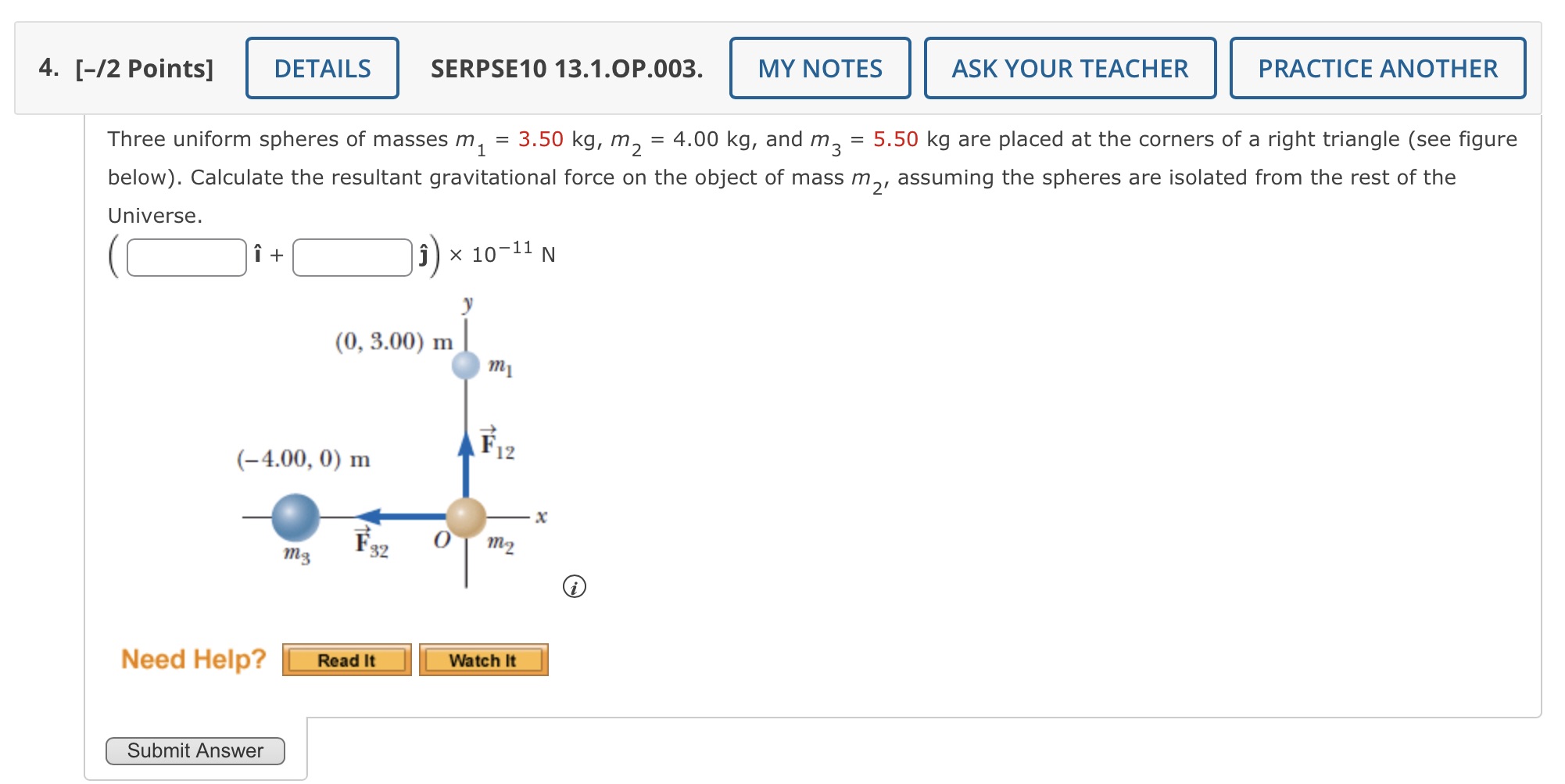Image resolution: width=1565 pixels, height=784 pixels.
Task: Click the Need Help? label
Action: tap(193, 659)
